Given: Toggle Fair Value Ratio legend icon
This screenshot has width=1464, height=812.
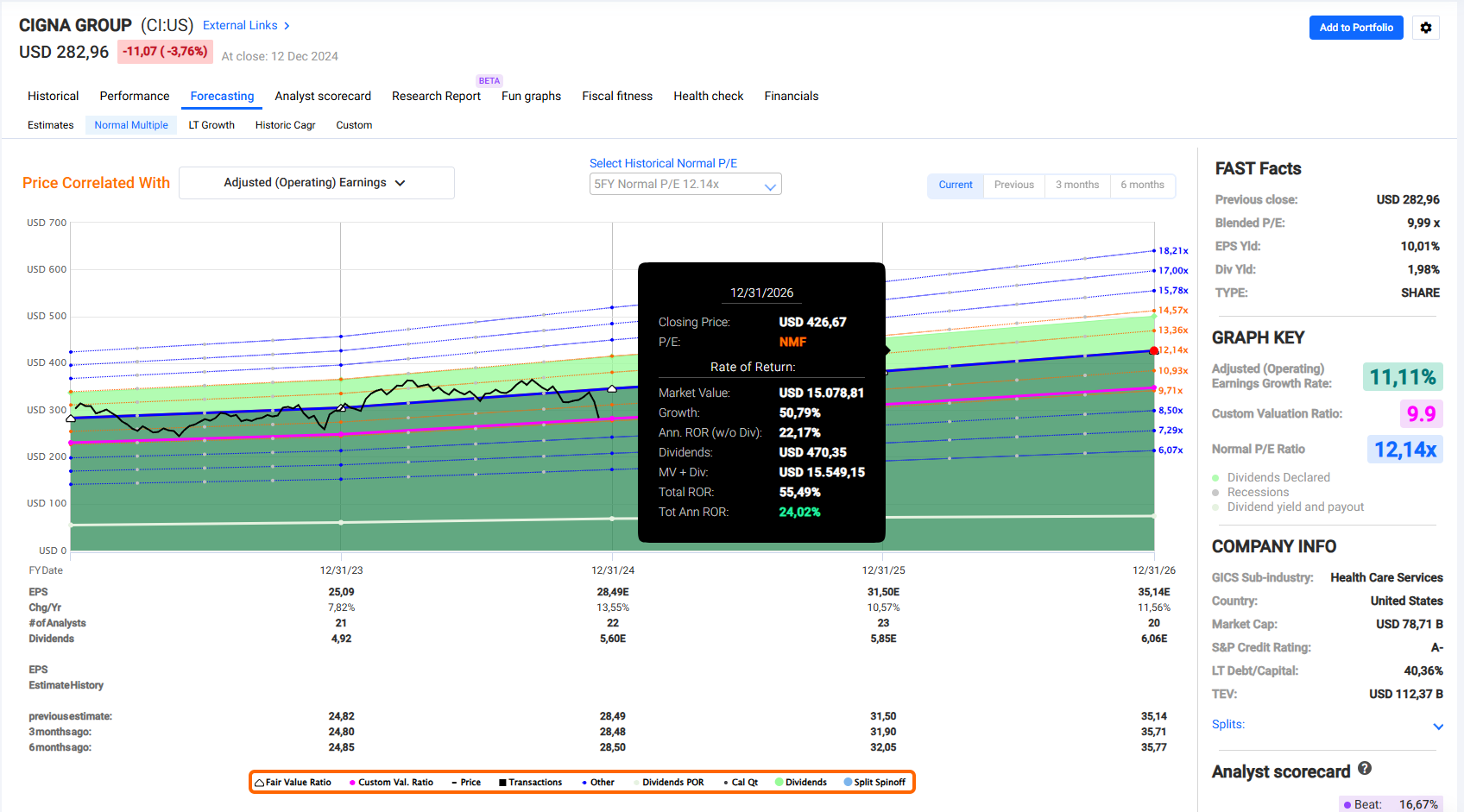Looking at the screenshot, I should (259, 783).
